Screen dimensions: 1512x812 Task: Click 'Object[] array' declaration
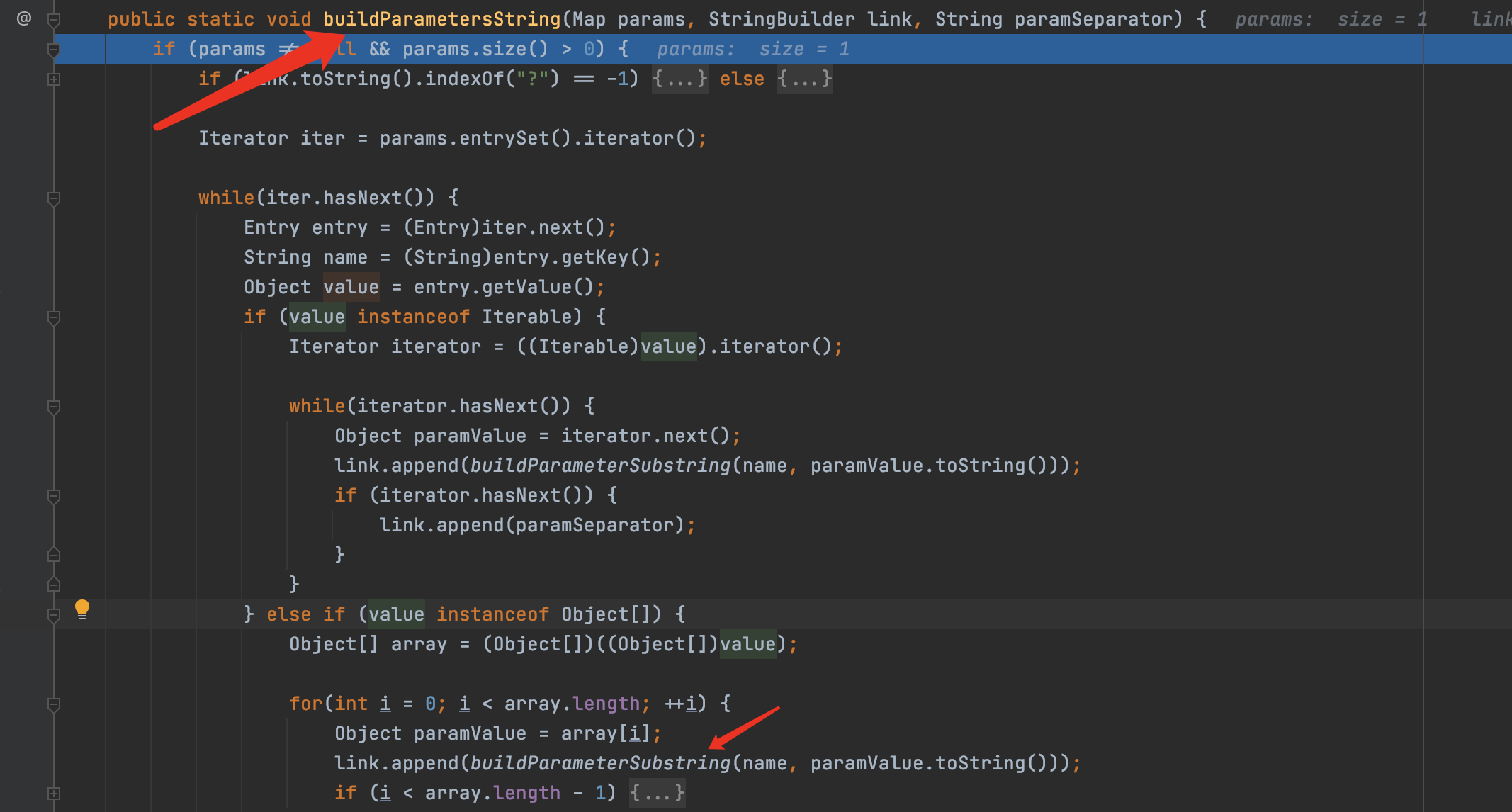[368, 644]
